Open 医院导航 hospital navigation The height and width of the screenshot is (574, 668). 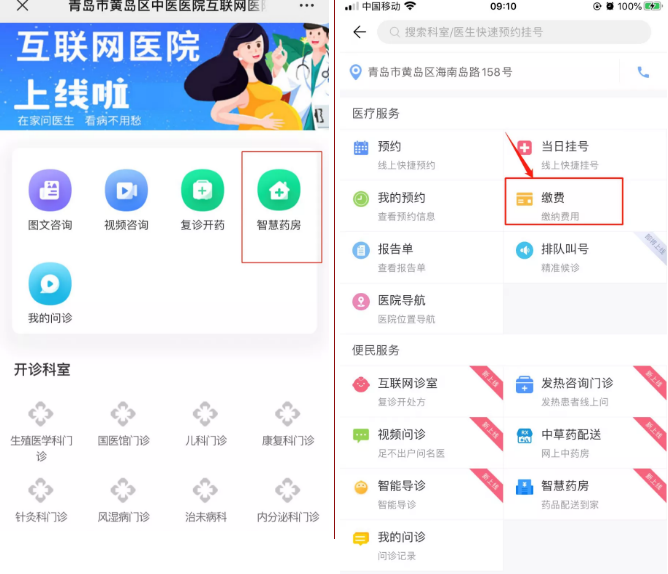[x=421, y=309]
